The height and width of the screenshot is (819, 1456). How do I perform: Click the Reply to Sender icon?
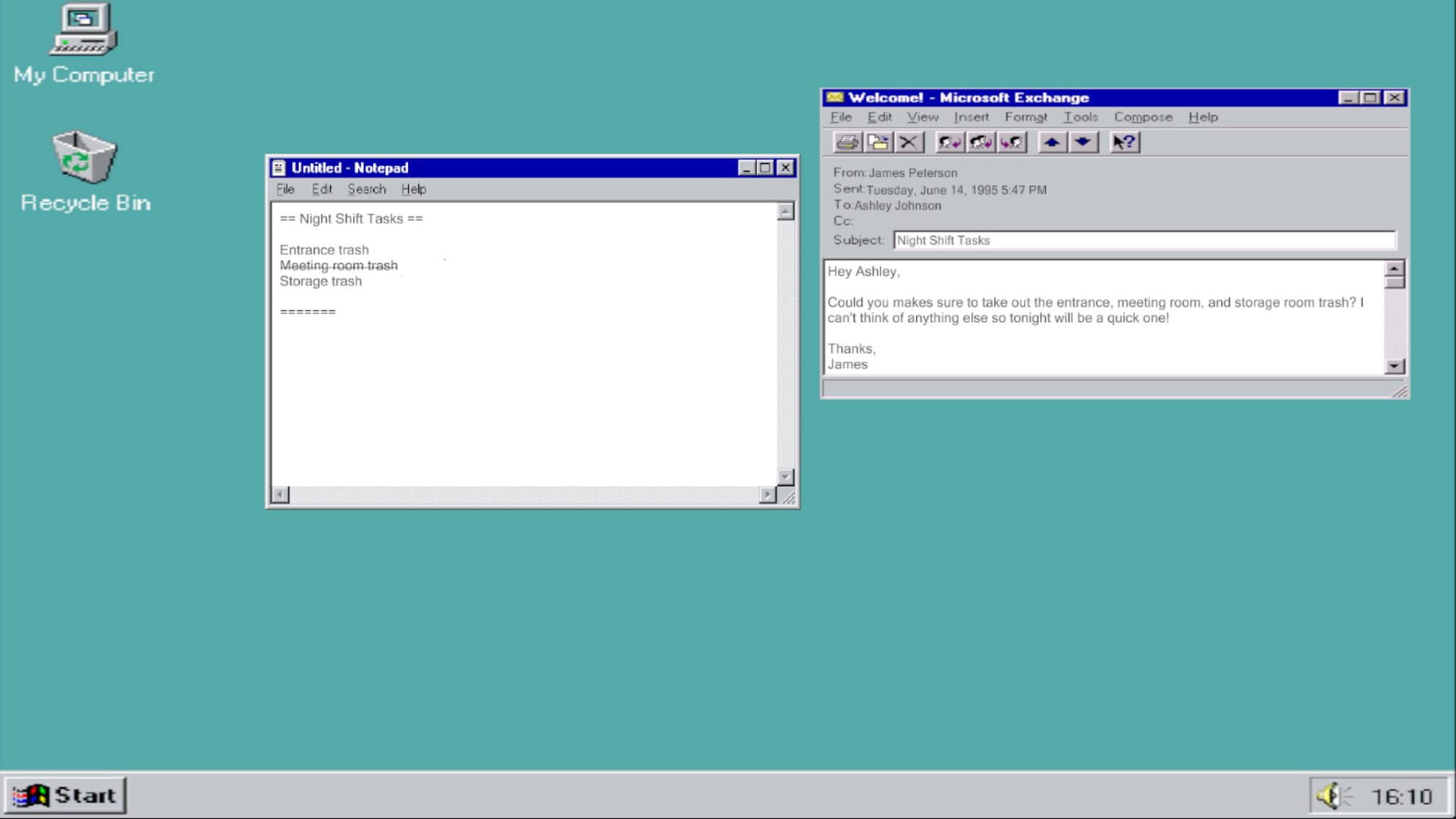pos(949,143)
